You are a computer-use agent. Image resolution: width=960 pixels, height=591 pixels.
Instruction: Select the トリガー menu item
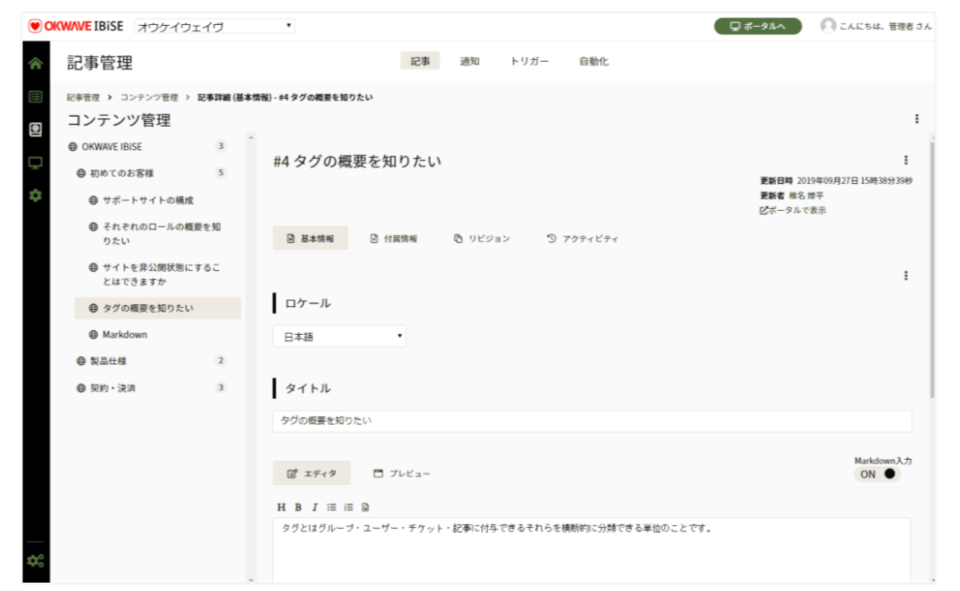529,62
